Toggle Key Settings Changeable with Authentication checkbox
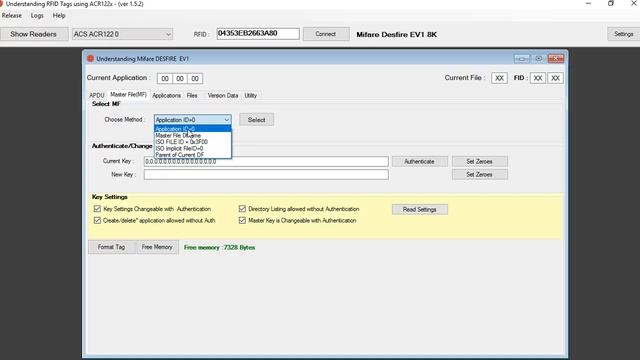Image resolution: width=640 pixels, height=360 pixels. tap(97, 209)
